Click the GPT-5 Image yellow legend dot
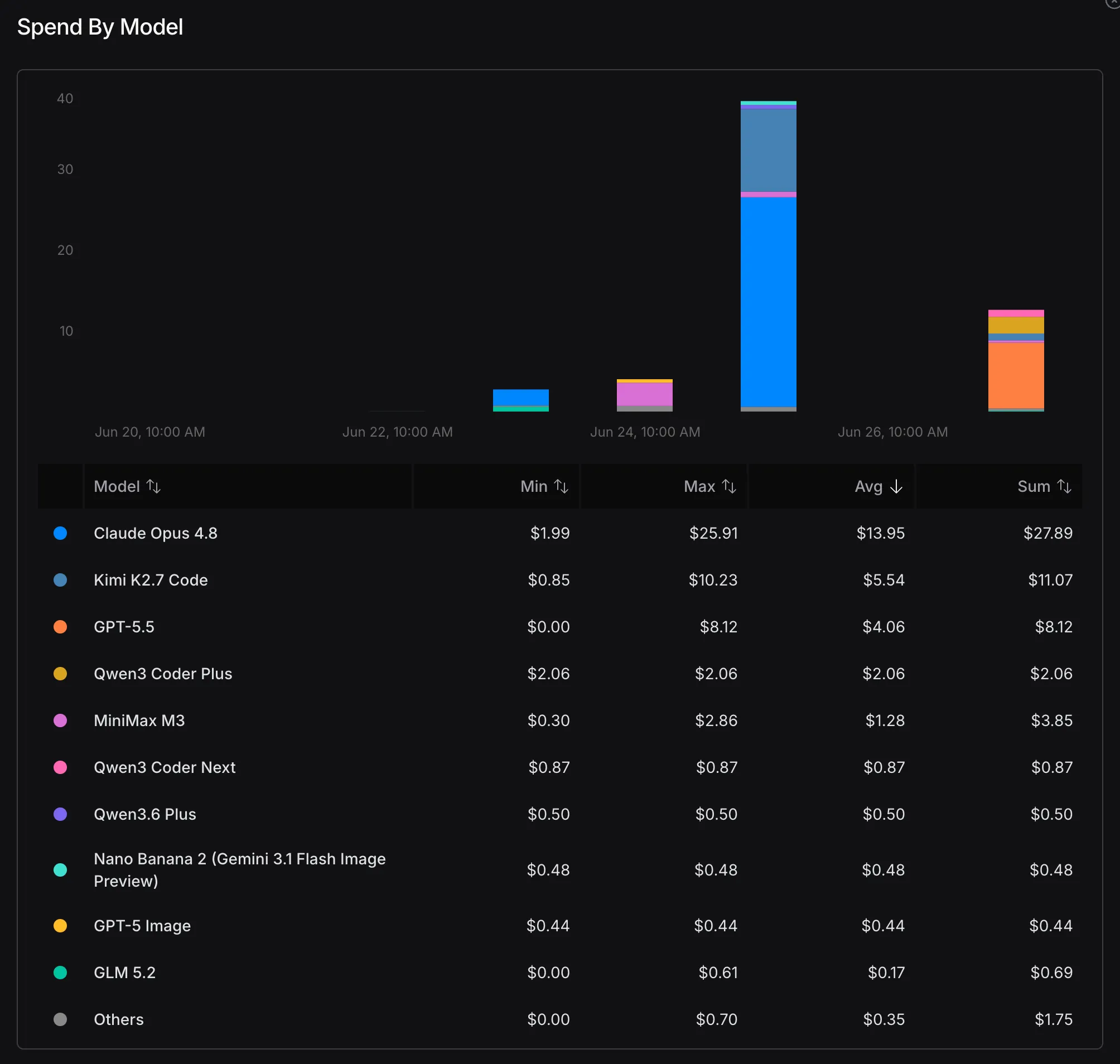Image resolution: width=1120 pixels, height=1064 pixels. click(x=60, y=926)
